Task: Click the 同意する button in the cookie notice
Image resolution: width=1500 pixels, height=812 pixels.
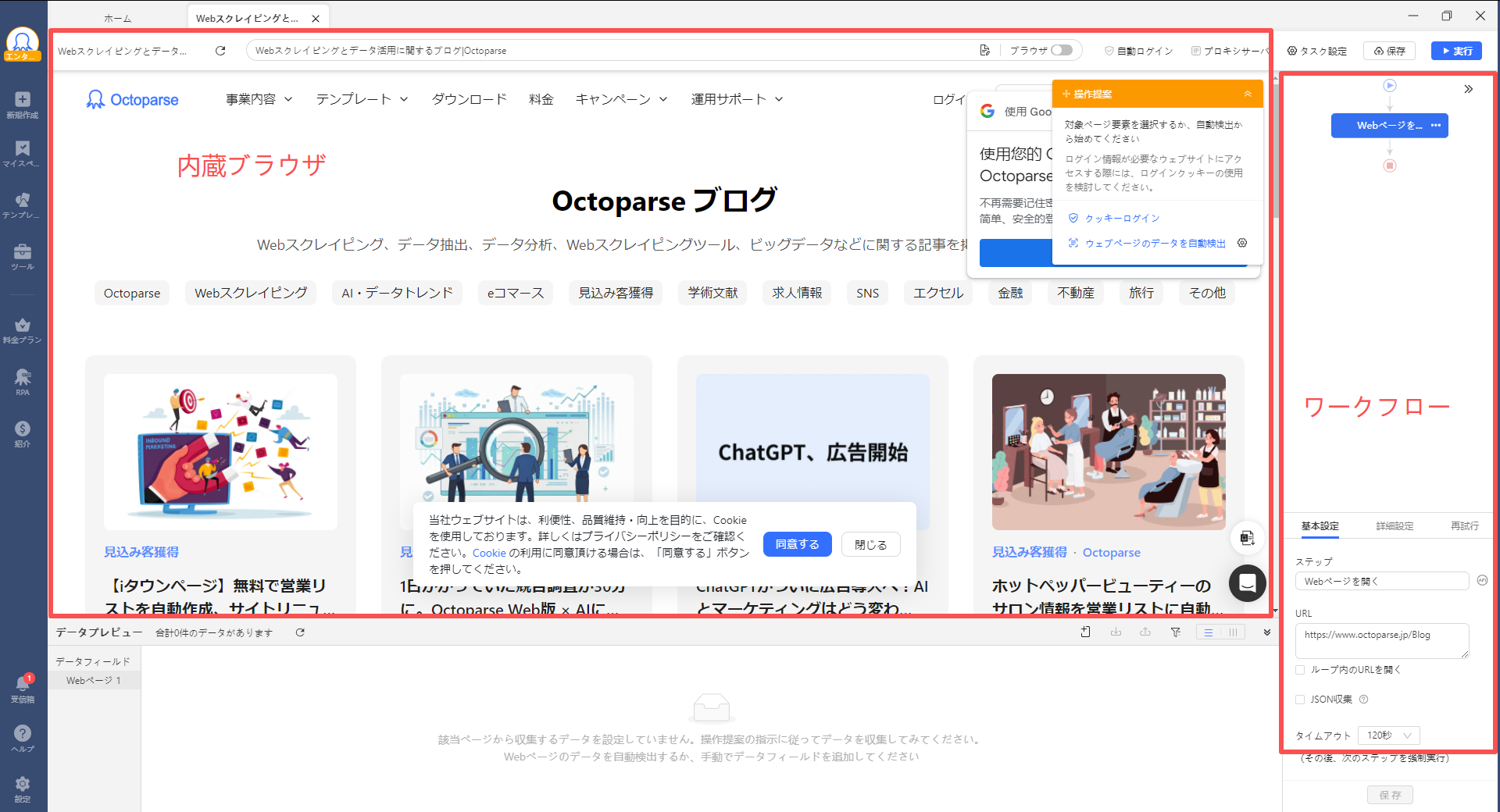Action: tap(797, 544)
